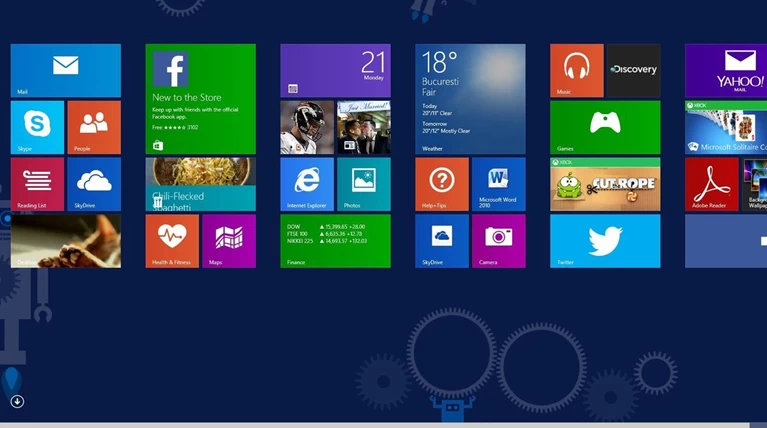
Task: Open the Twitter tile
Action: pos(605,241)
